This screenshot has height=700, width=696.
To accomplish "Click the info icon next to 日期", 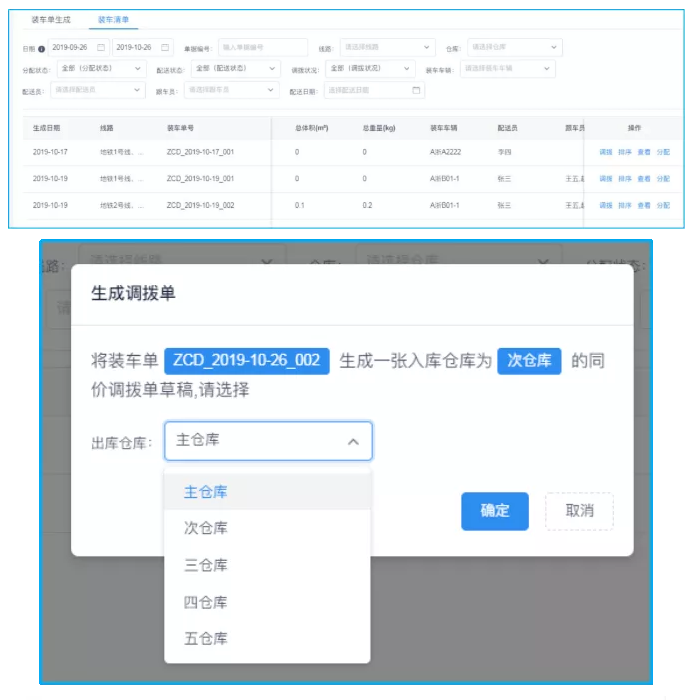I will pyautogui.click(x=42, y=49).
